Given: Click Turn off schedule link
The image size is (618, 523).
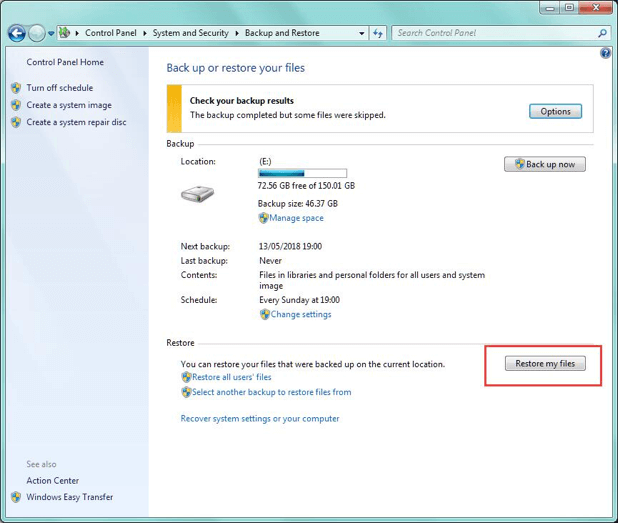Looking at the screenshot, I should coord(60,88).
